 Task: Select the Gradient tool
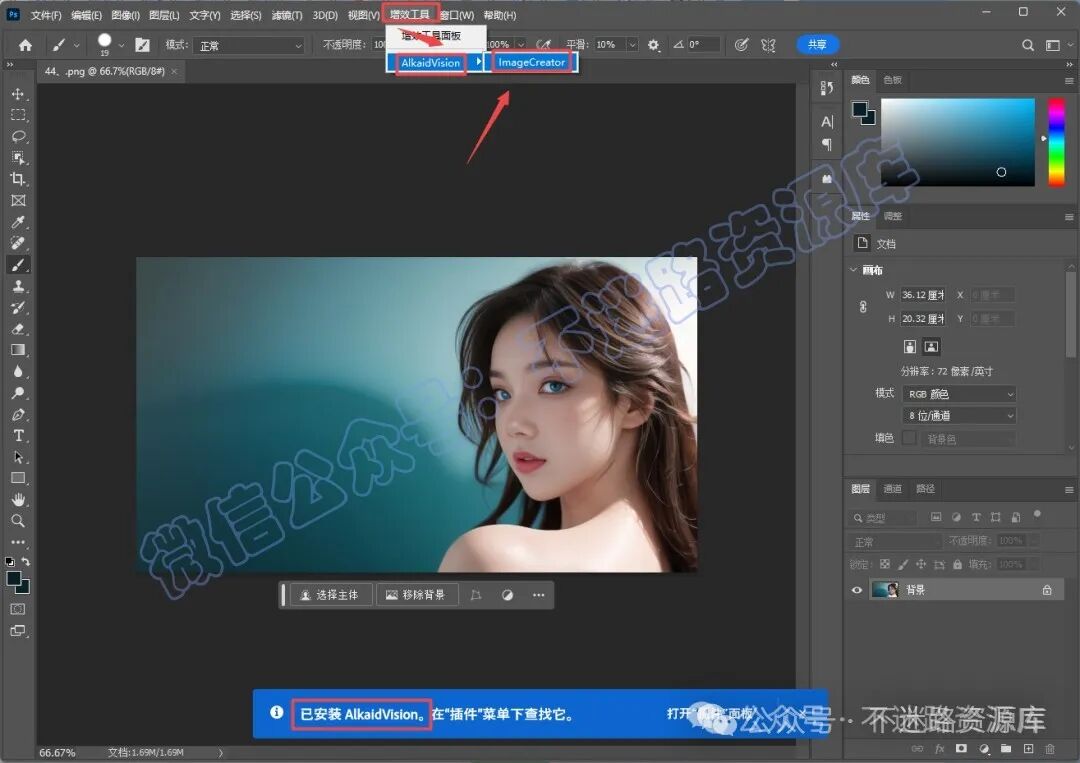(x=18, y=350)
